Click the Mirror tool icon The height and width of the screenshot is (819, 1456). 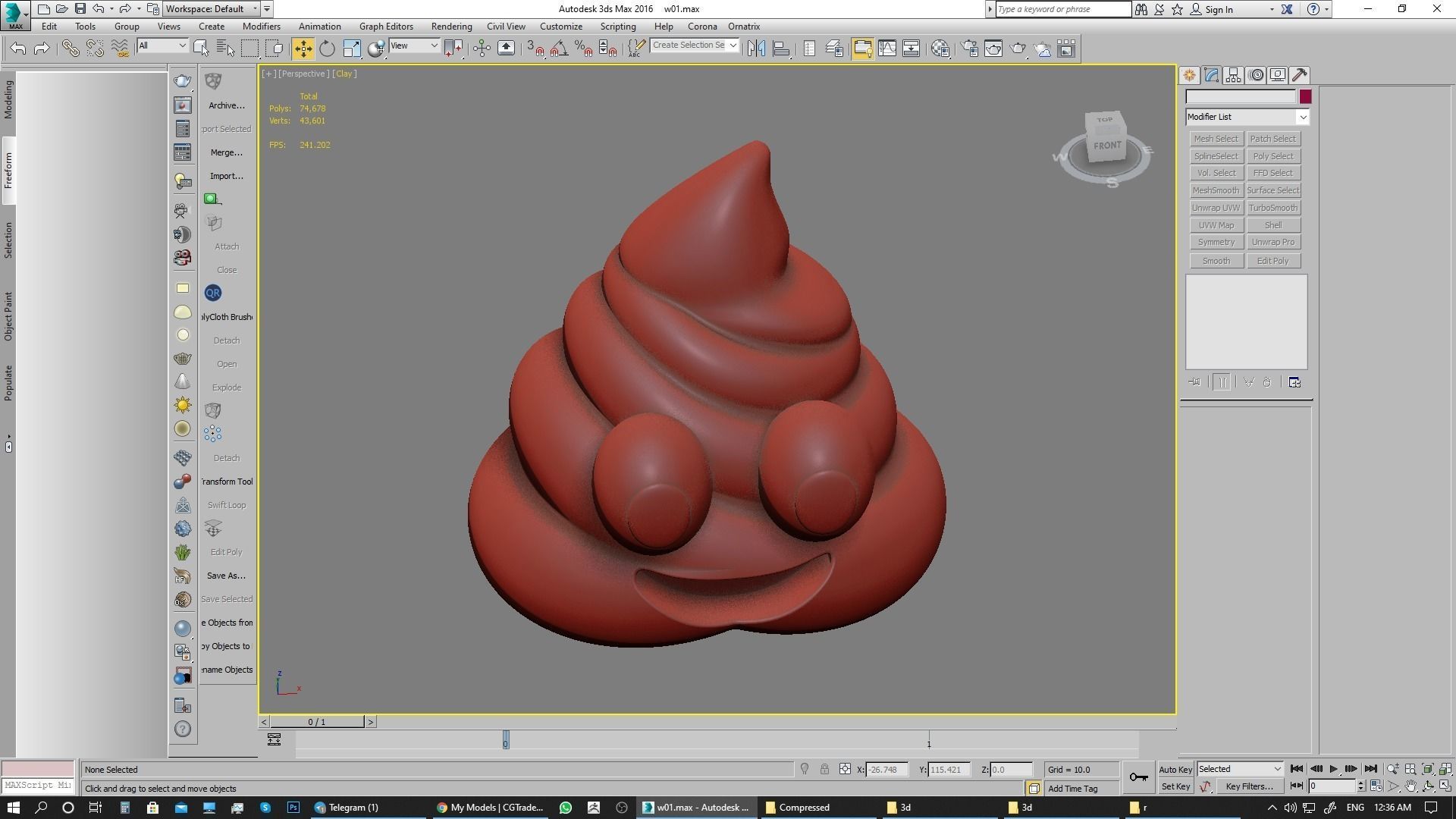click(756, 49)
